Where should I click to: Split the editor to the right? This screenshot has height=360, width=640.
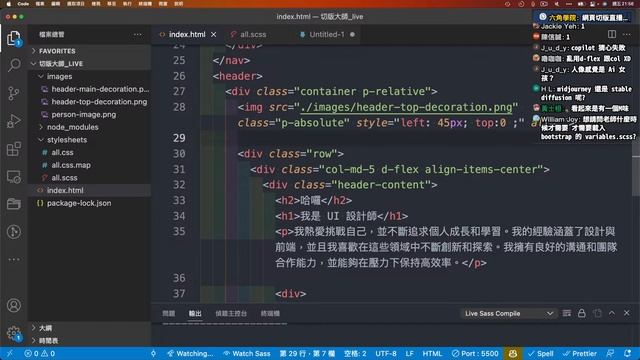pos(611,34)
